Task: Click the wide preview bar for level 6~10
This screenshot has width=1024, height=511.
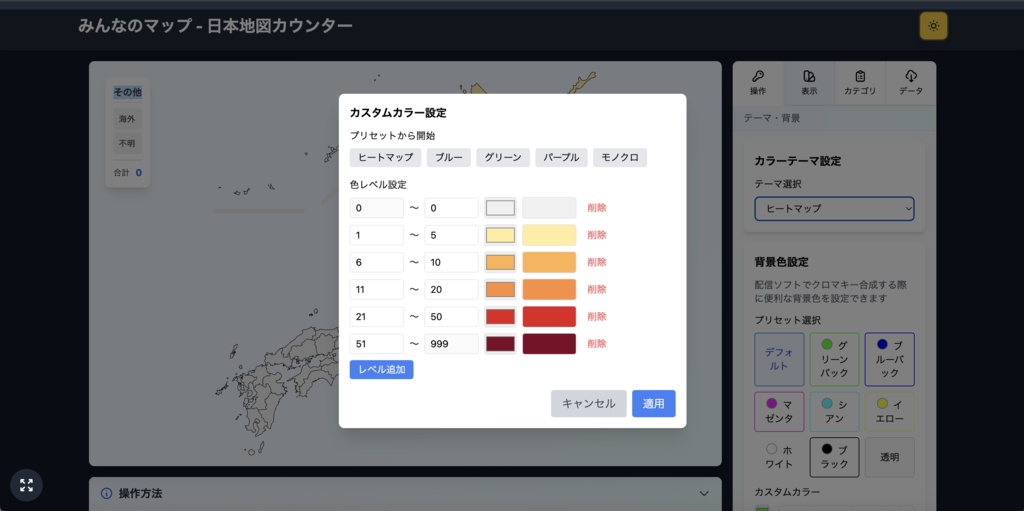Action: pyautogui.click(x=549, y=262)
